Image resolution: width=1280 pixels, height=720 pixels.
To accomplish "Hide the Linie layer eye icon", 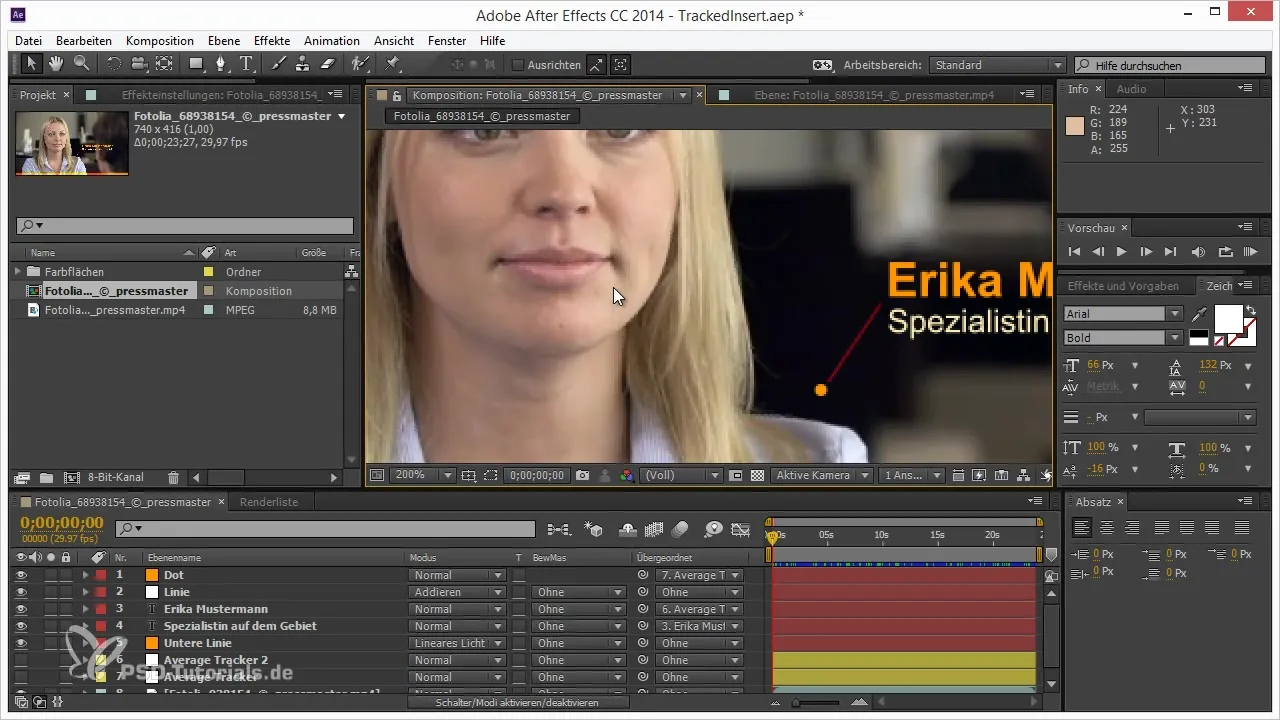I will pyautogui.click(x=22, y=592).
